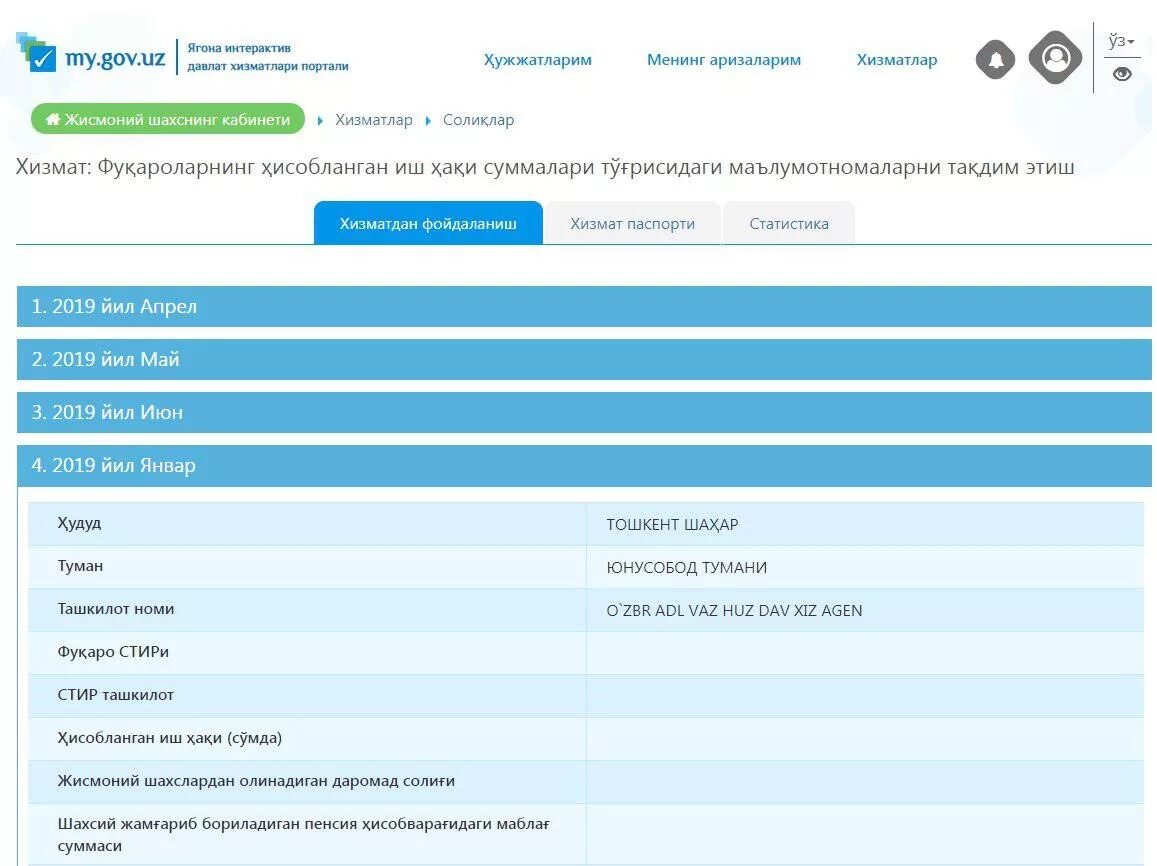Click the O`ZBR ADL VAZ HUZ DAV XIZ AGEN value
This screenshot has width=1157, height=866.
click(734, 610)
